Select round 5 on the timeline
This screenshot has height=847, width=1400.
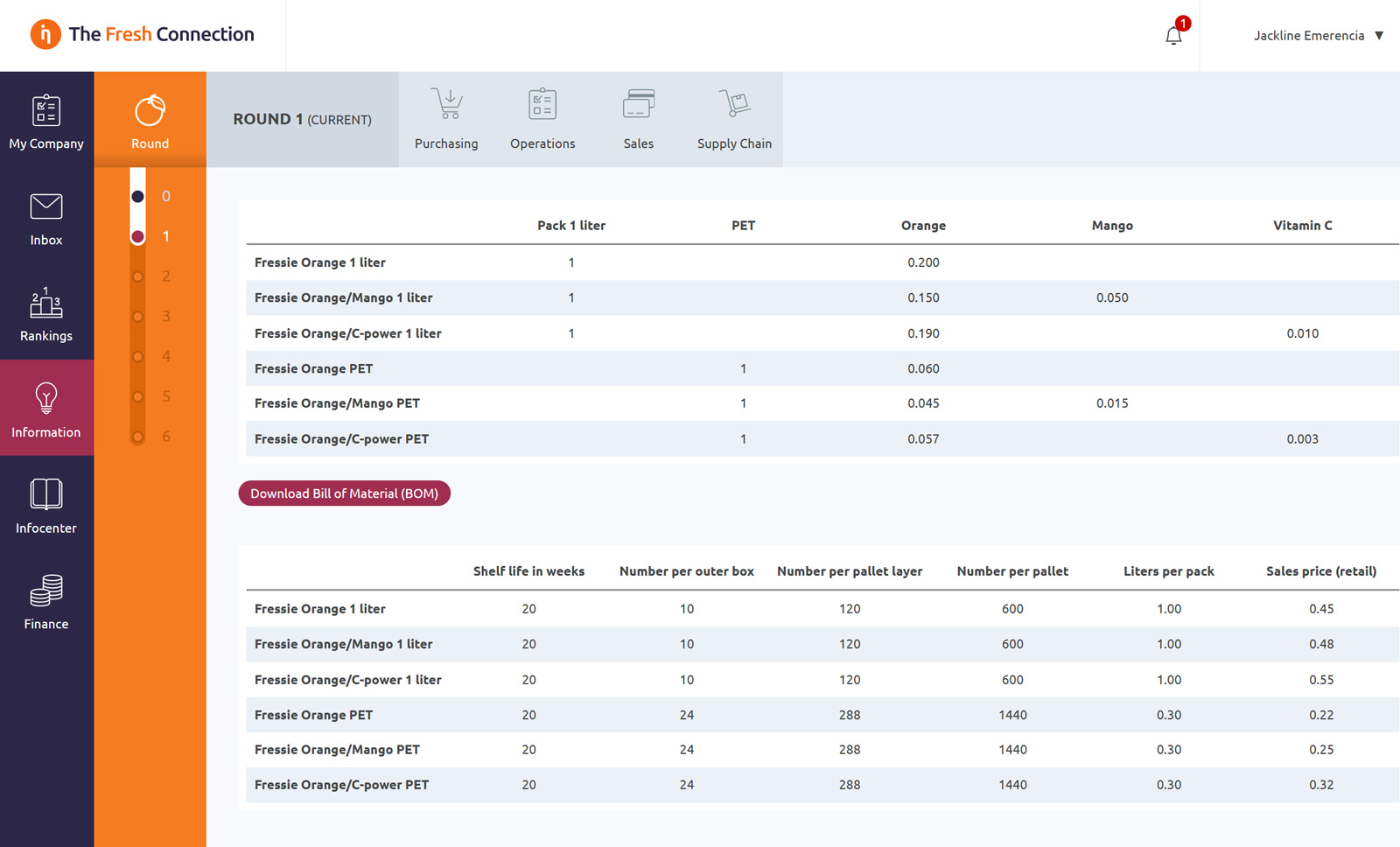click(x=138, y=396)
